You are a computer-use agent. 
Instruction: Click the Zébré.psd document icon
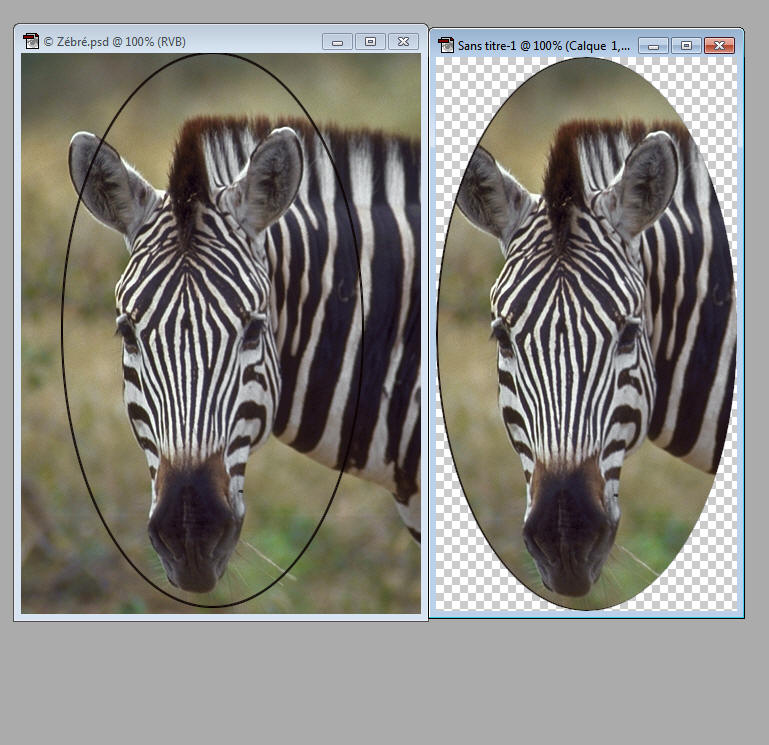[x=31, y=41]
